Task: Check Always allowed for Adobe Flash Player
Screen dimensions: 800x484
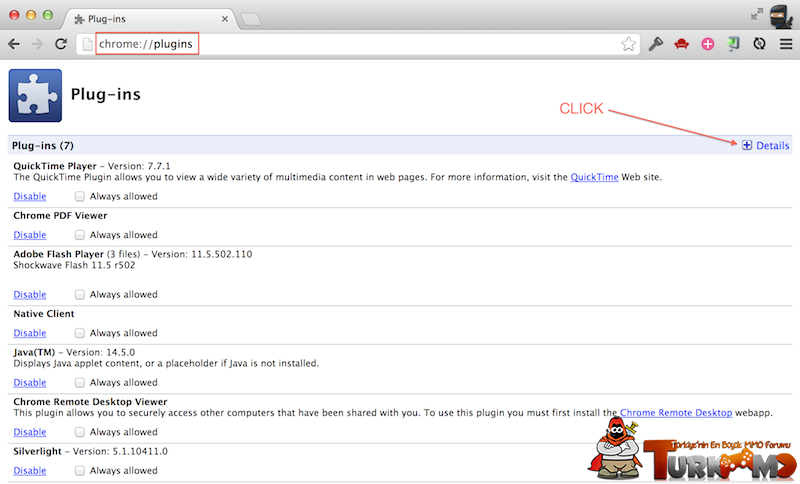Action: point(80,295)
